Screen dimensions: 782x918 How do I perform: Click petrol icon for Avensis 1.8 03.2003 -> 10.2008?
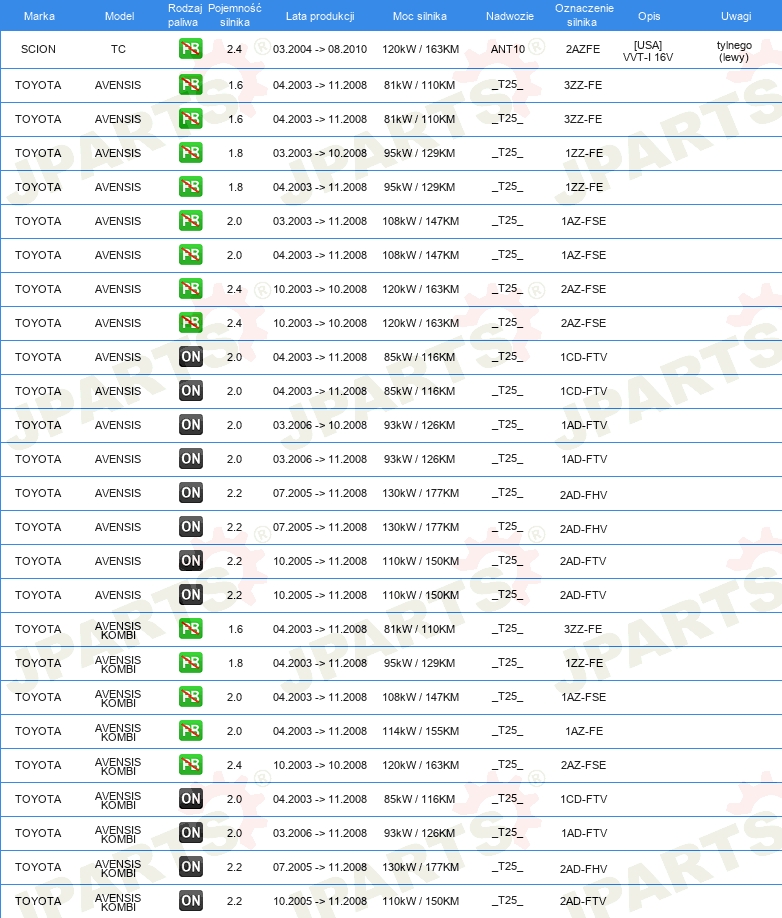click(191, 153)
